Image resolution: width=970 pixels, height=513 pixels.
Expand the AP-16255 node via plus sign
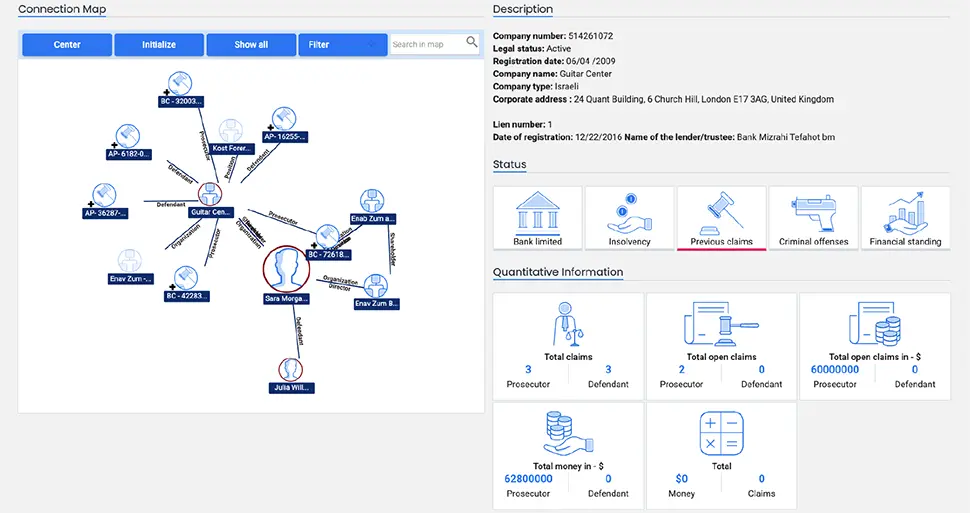(270, 128)
